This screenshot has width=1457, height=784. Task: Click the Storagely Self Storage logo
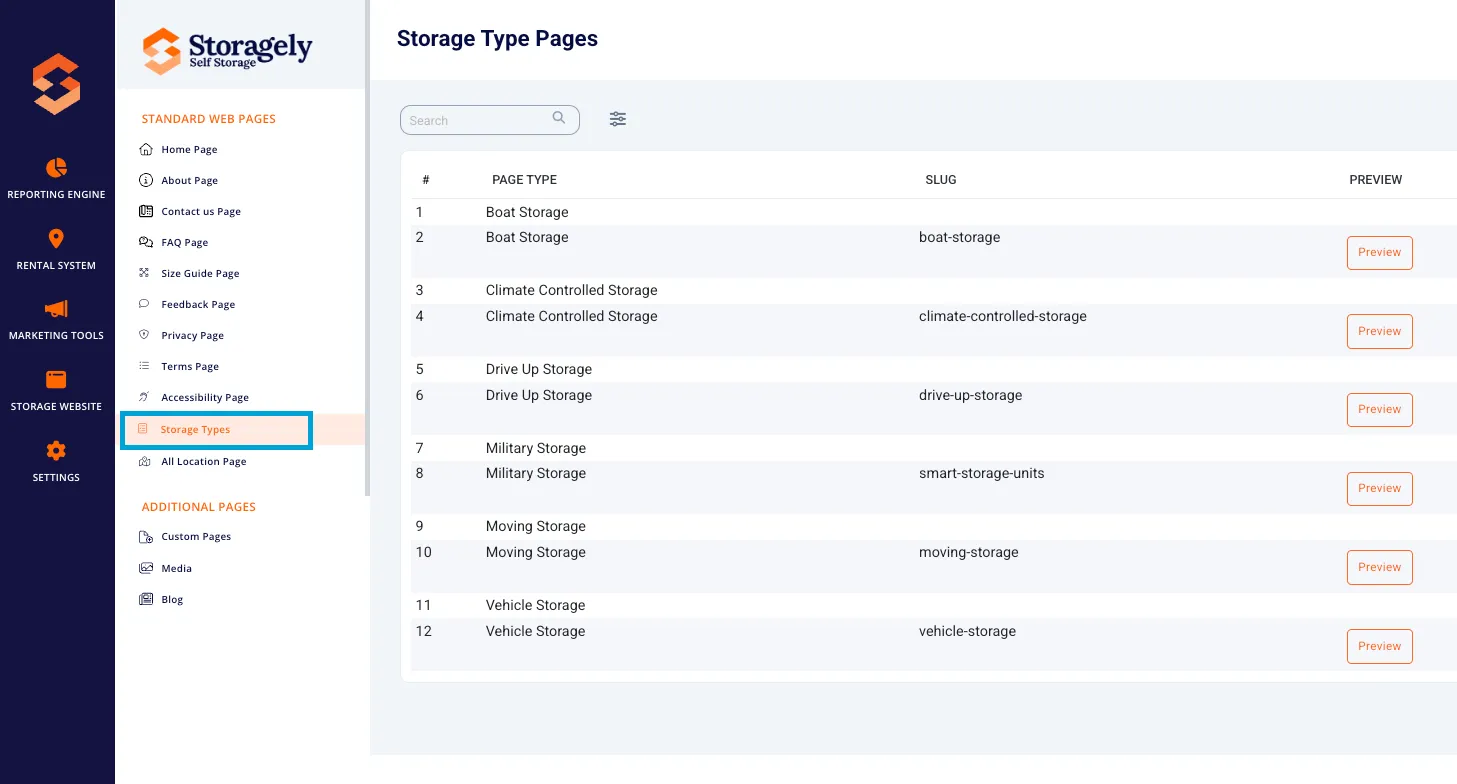pyautogui.click(x=227, y=50)
